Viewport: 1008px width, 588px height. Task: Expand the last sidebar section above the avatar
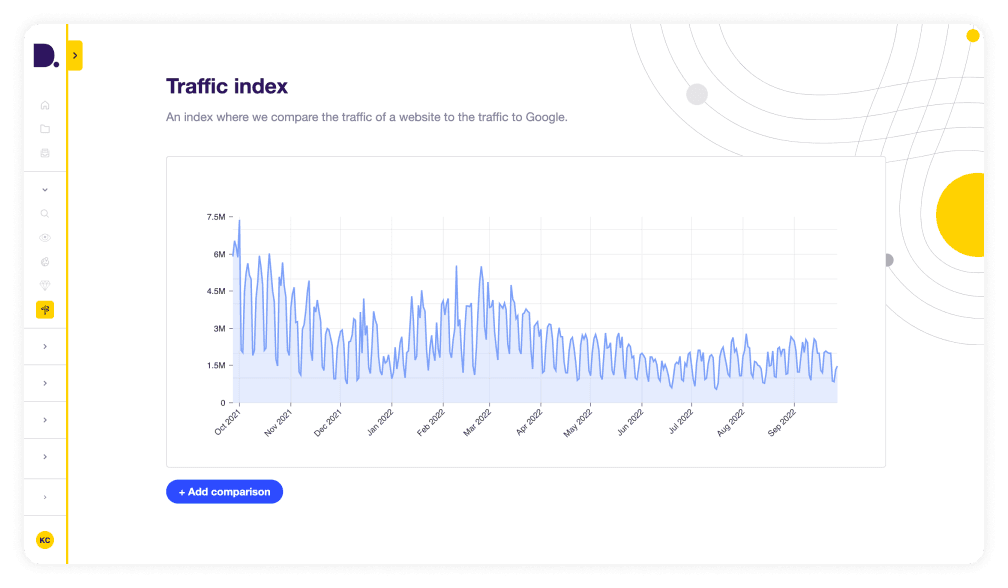[45, 495]
